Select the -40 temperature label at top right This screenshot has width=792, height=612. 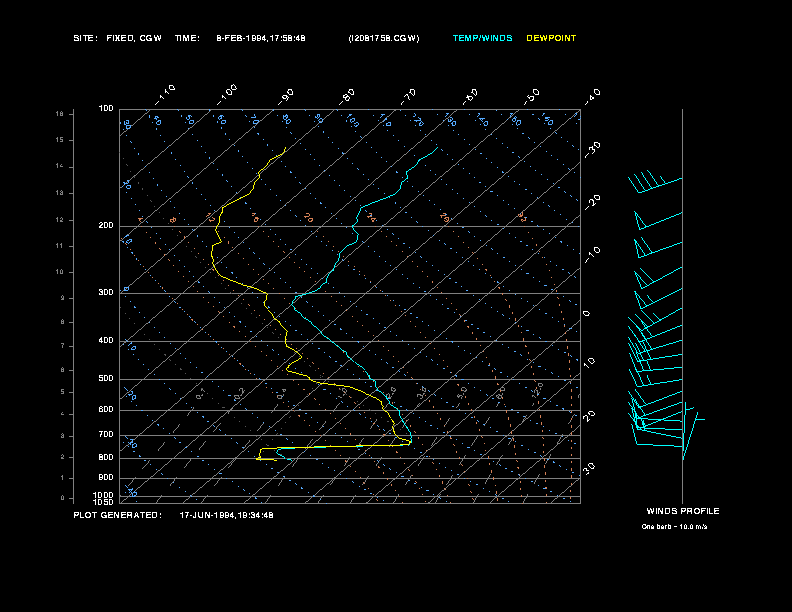click(591, 95)
